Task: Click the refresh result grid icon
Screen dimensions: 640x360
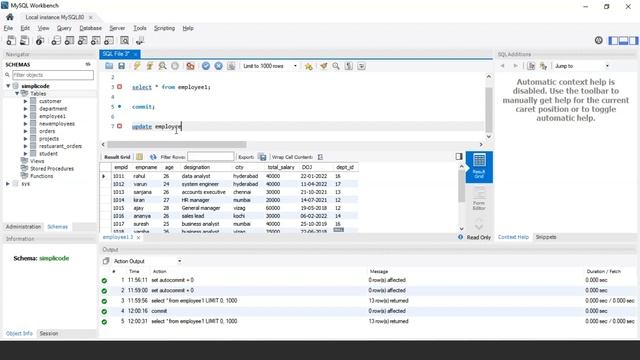Action: (x=153, y=157)
